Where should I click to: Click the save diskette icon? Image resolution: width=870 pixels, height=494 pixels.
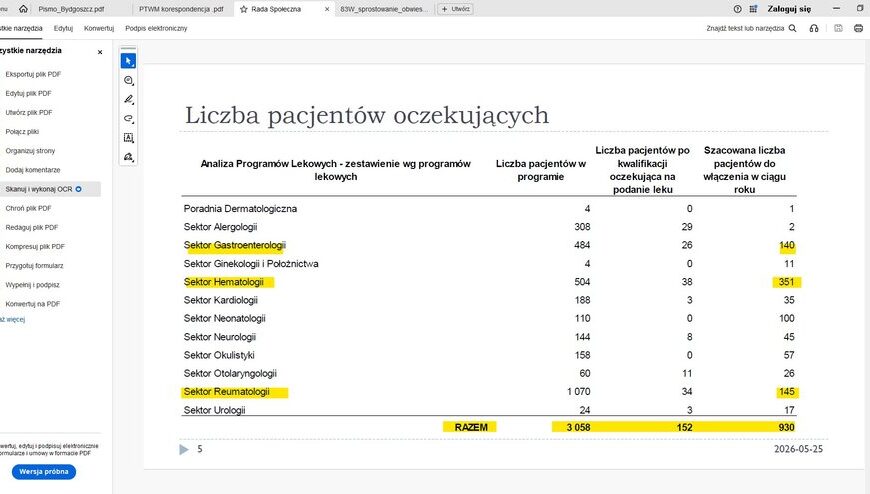pos(838,28)
